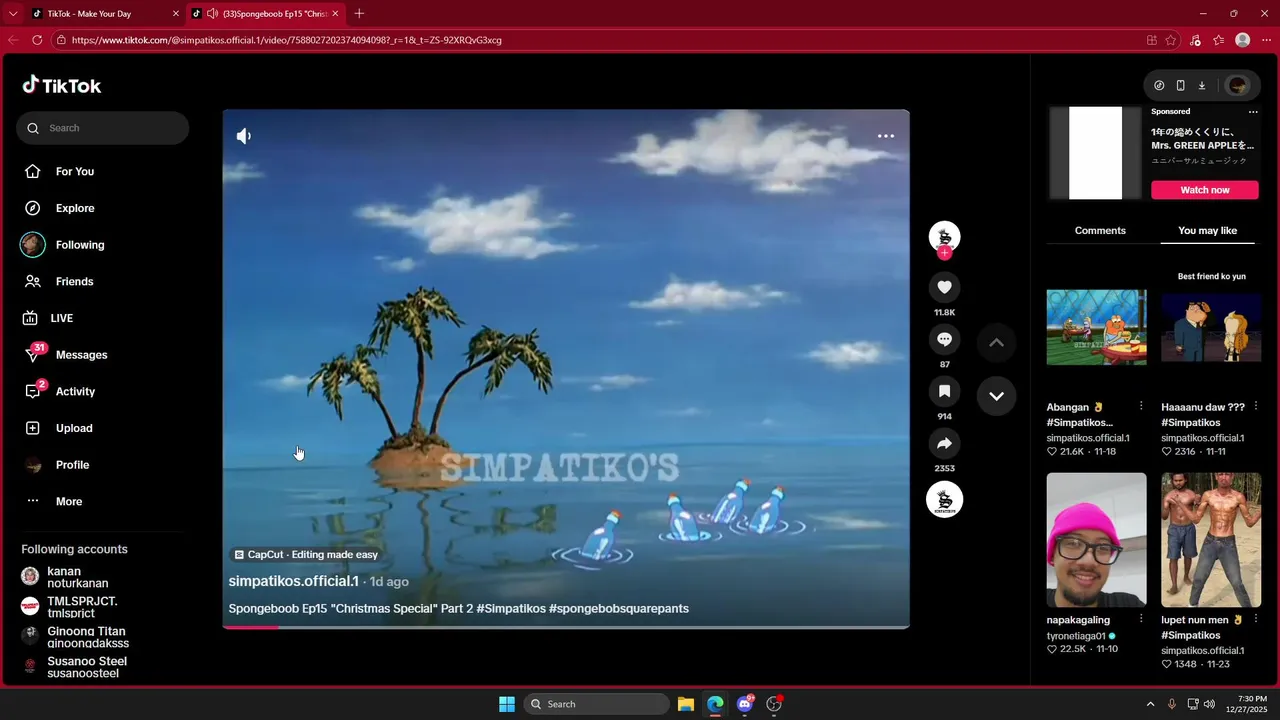Open browser settings and more menu
Image resolution: width=1280 pixels, height=720 pixels.
(x=1266, y=40)
